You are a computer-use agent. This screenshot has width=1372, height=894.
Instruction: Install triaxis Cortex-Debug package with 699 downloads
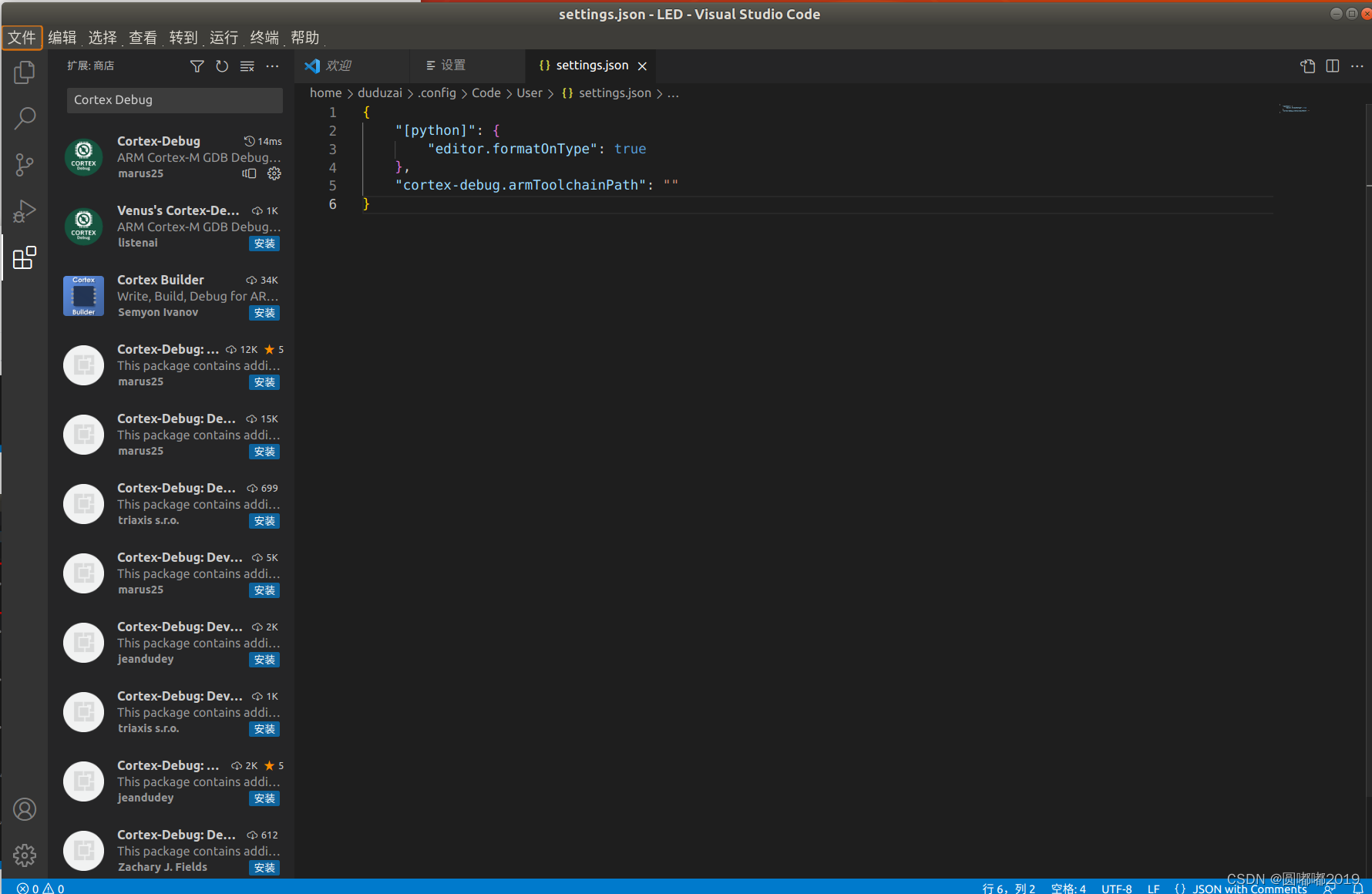264,521
